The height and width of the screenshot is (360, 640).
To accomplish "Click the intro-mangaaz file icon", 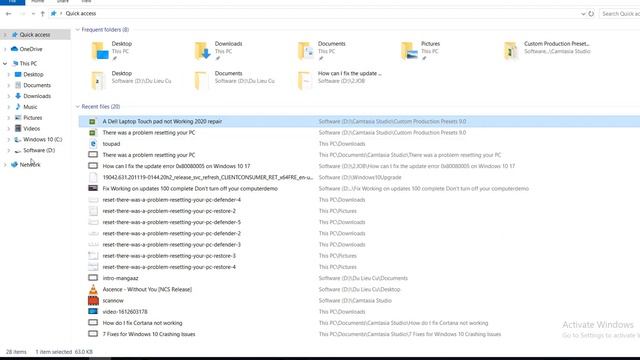I will click(93, 278).
